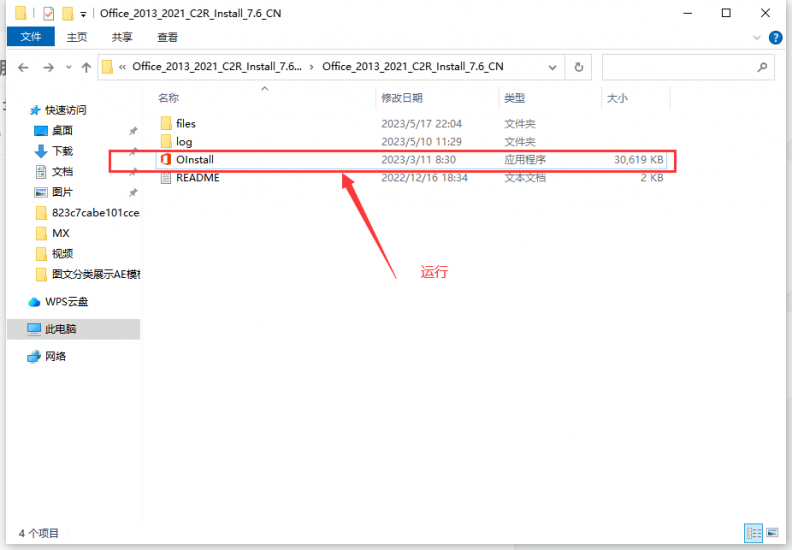Click the search magnifier icon
This screenshot has height=550, width=792.
(x=762, y=67)
